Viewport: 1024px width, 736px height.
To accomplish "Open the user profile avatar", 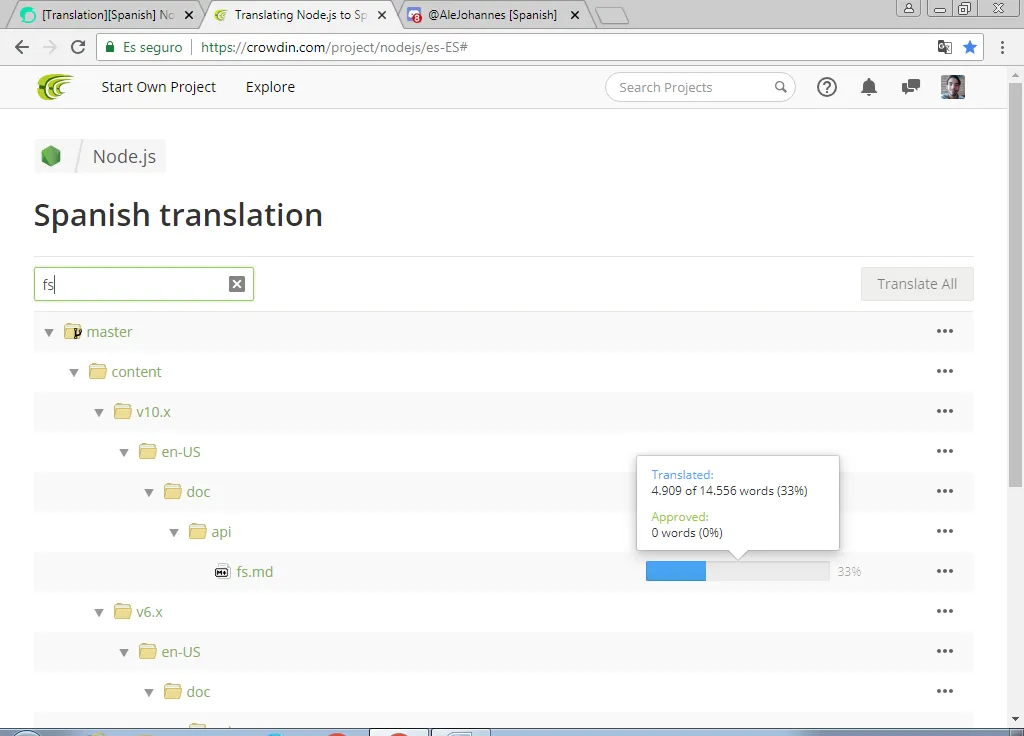I will pyautogui.click(x=953, y=87).
